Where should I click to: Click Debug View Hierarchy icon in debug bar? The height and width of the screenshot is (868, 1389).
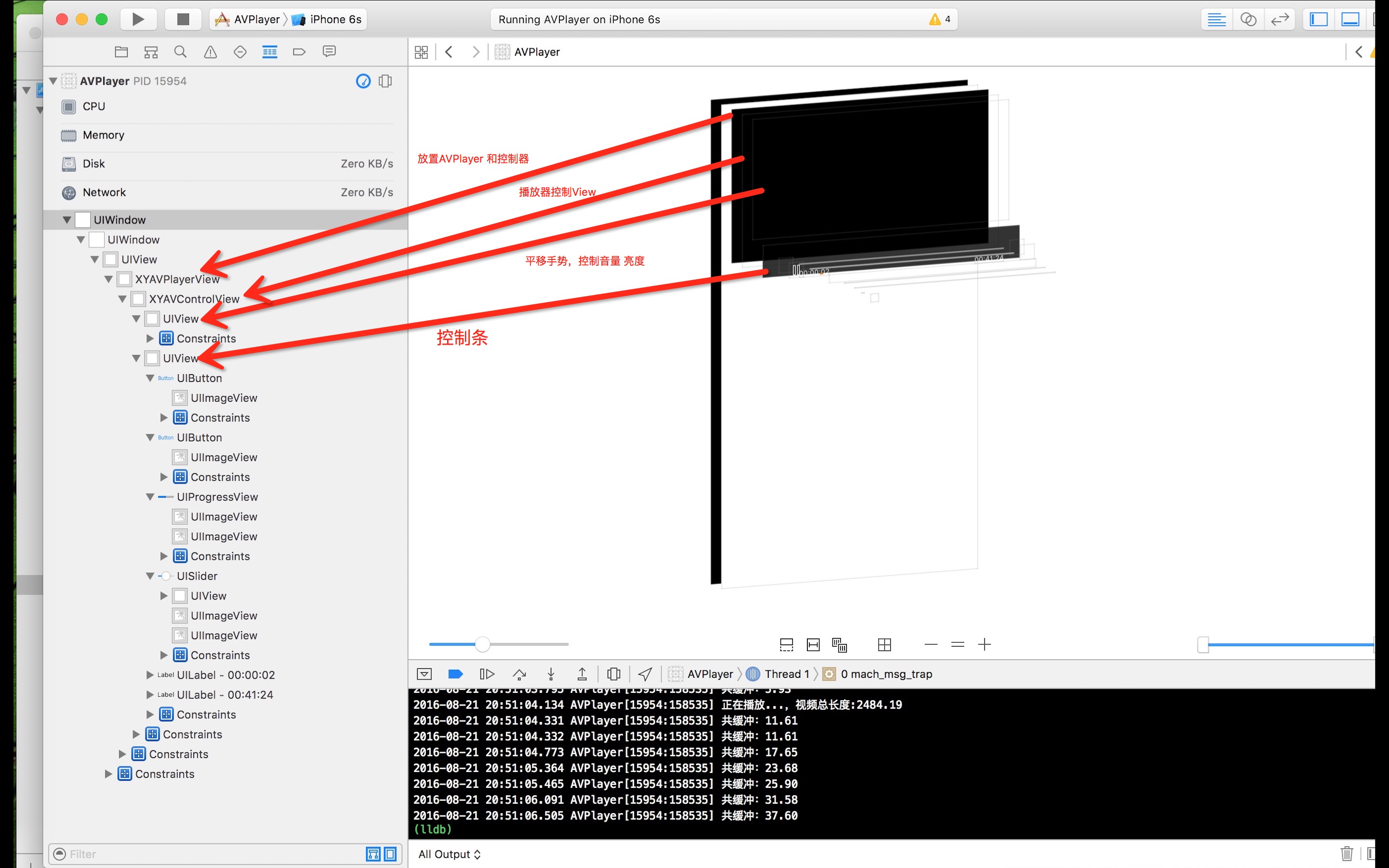pos(613,674)
